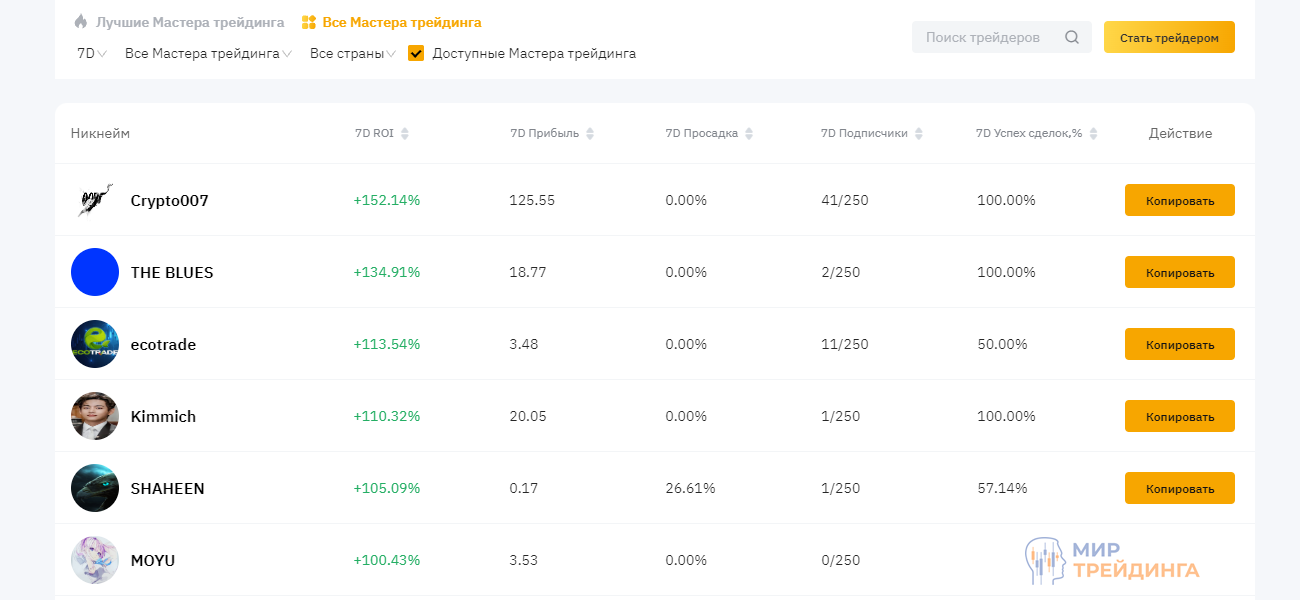Switch to Лучшие Мастера трейдинга tab

pos(189,22)
